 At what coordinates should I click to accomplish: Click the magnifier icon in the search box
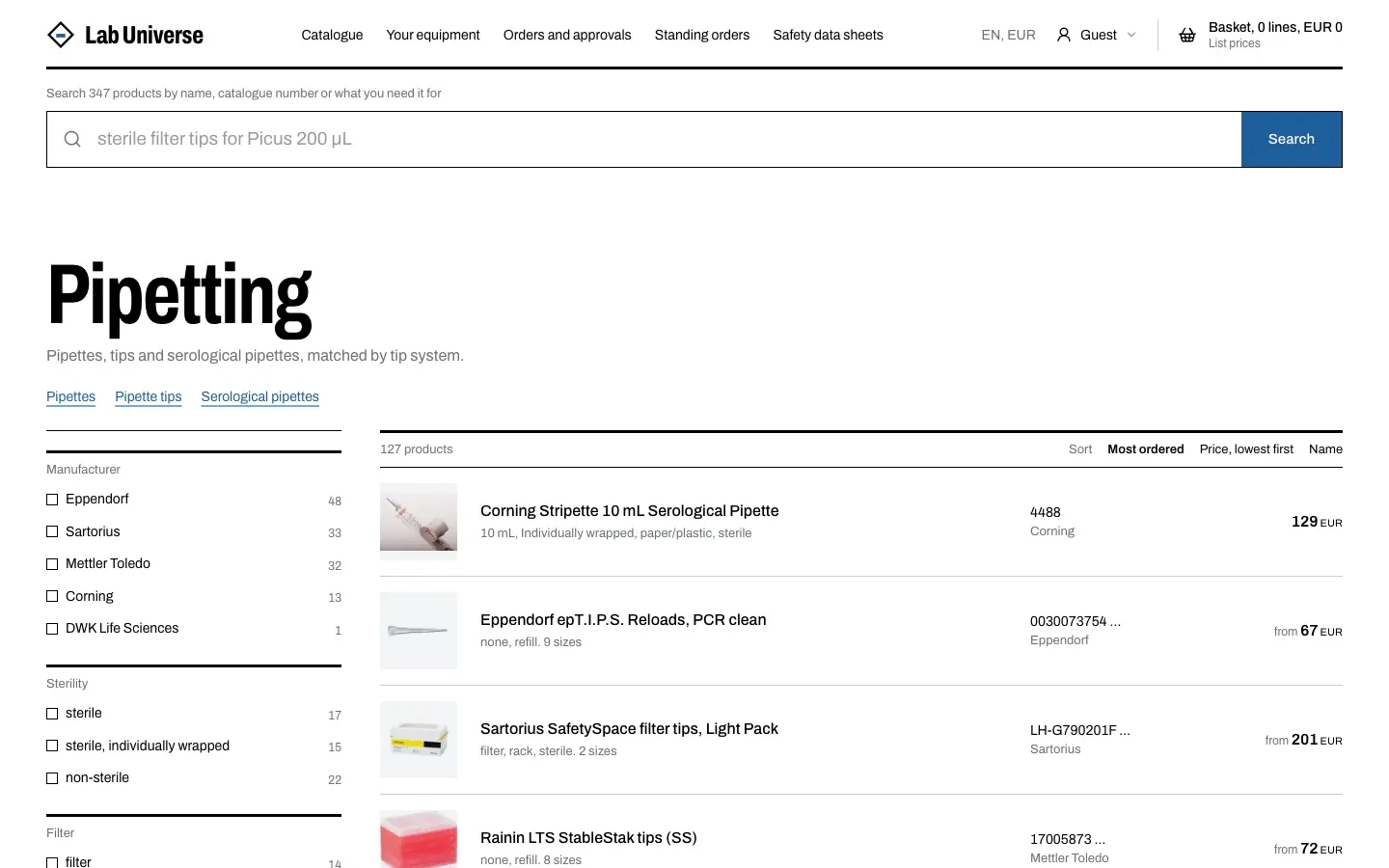72,139
